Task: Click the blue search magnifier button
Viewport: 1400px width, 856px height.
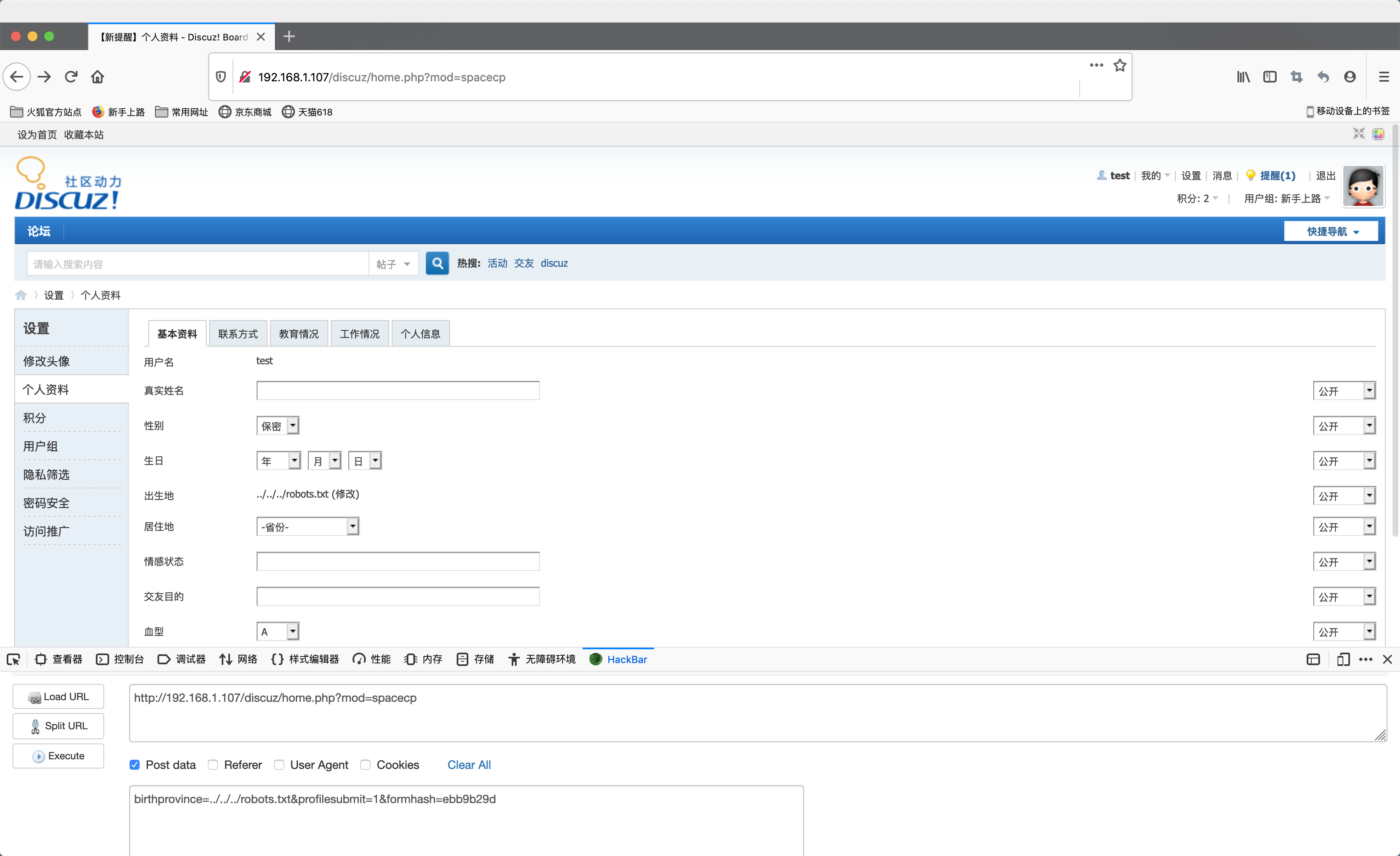Action: pos(437,263)
